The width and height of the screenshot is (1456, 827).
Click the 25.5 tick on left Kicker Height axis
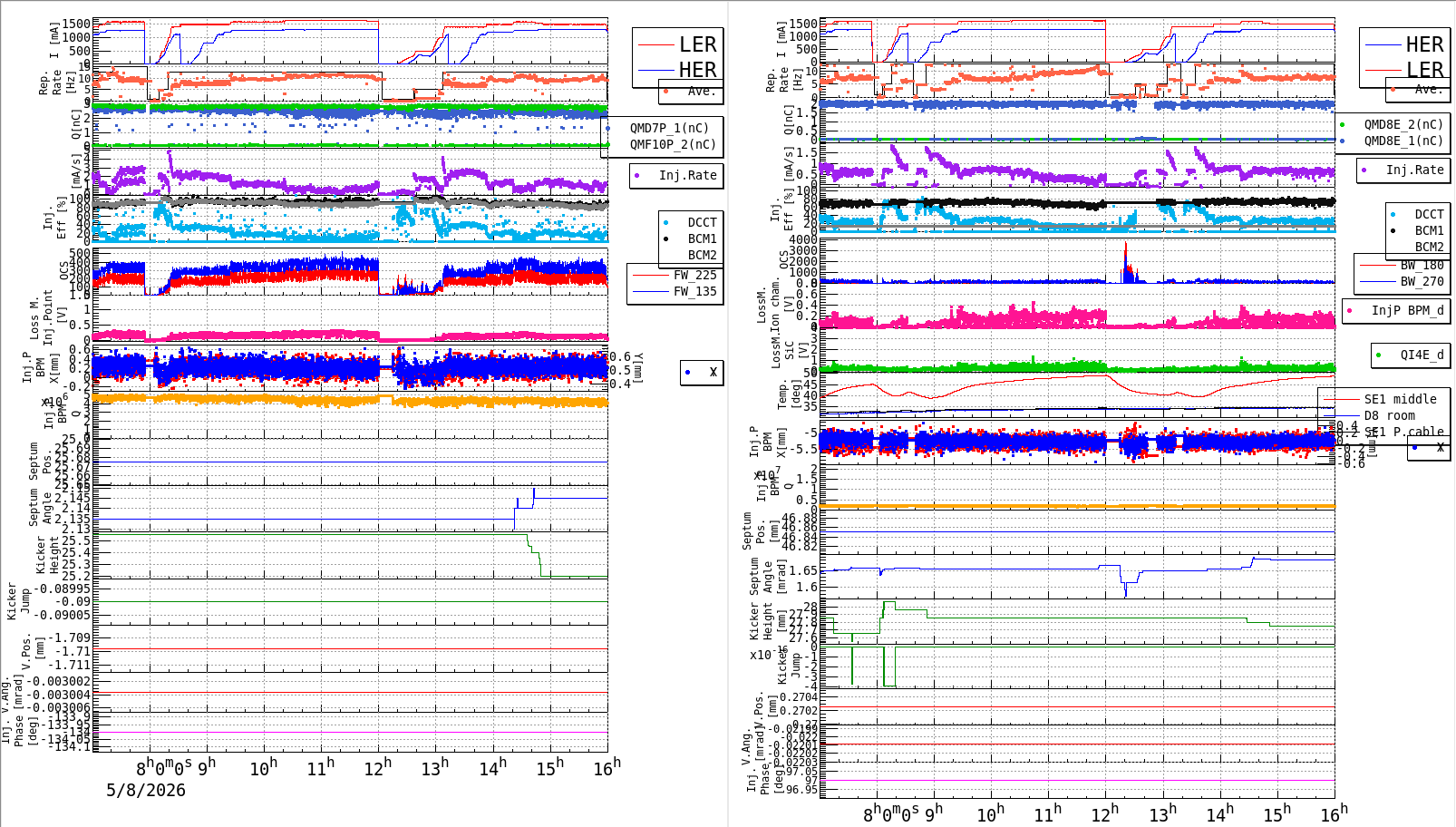pyautogui.click(x=75, y=540)
